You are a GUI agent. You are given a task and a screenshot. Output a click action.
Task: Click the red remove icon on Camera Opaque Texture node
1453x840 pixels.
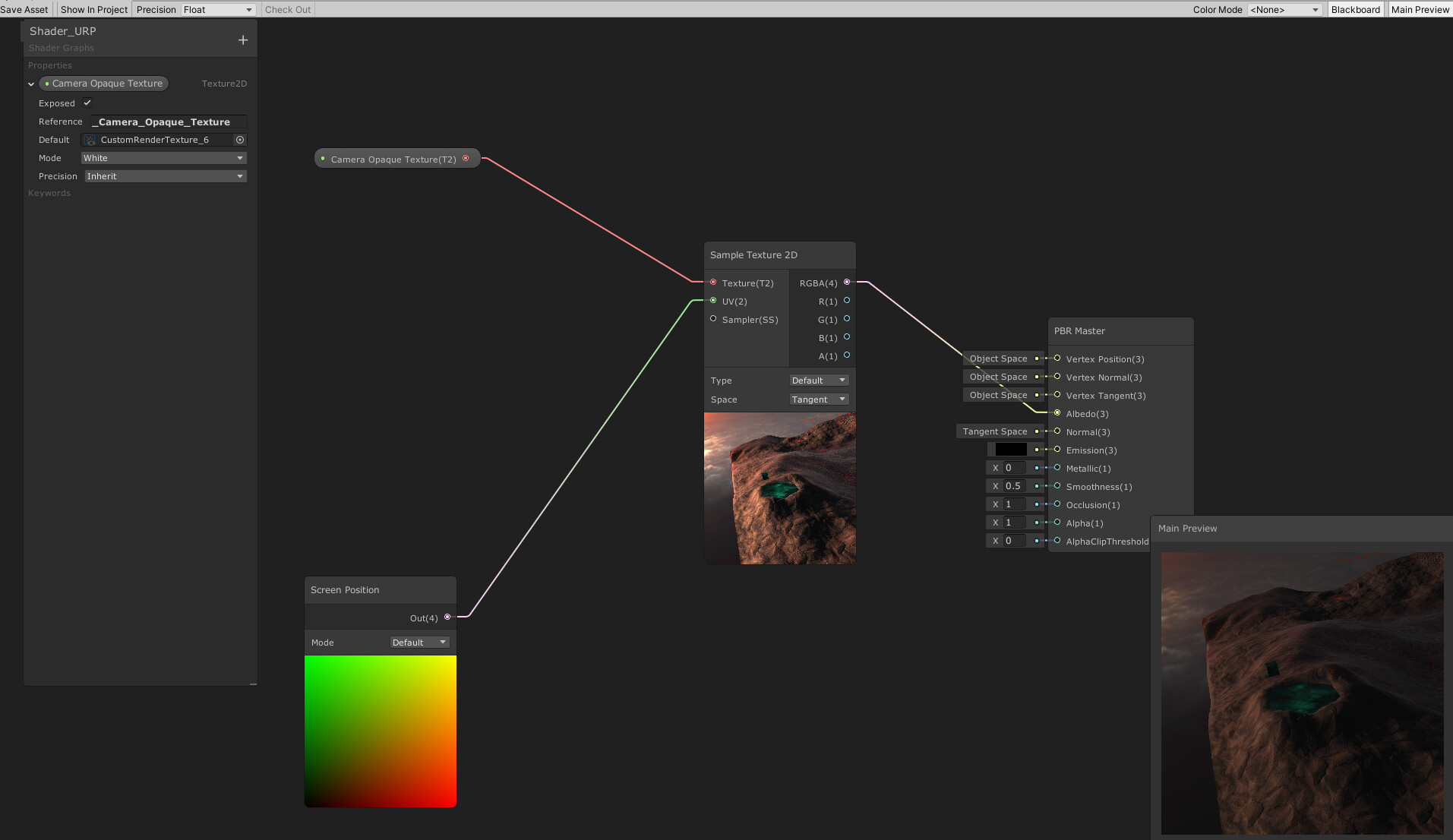pos(466,158)
